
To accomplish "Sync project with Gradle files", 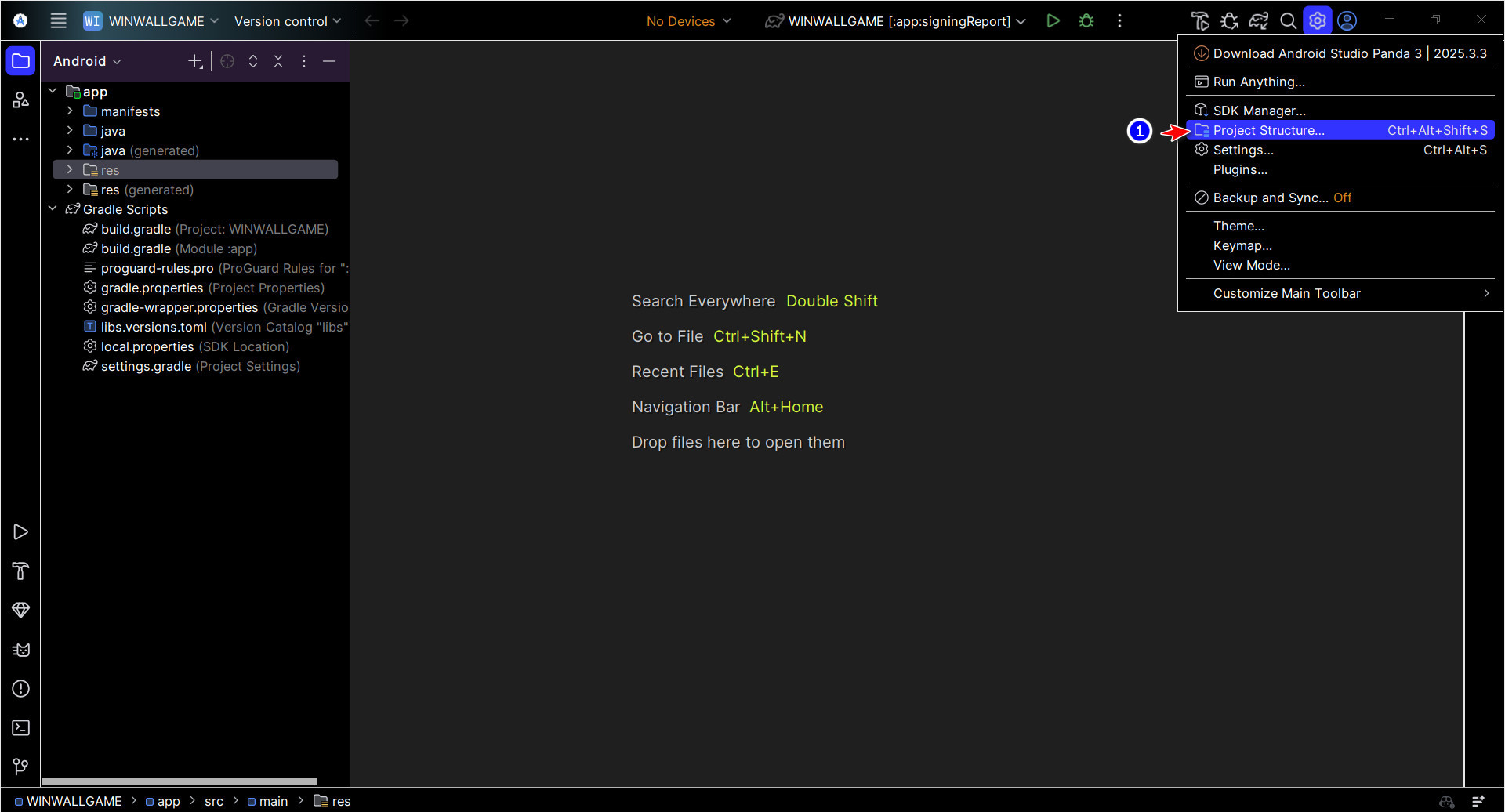I will click(x=1259, y=20).
